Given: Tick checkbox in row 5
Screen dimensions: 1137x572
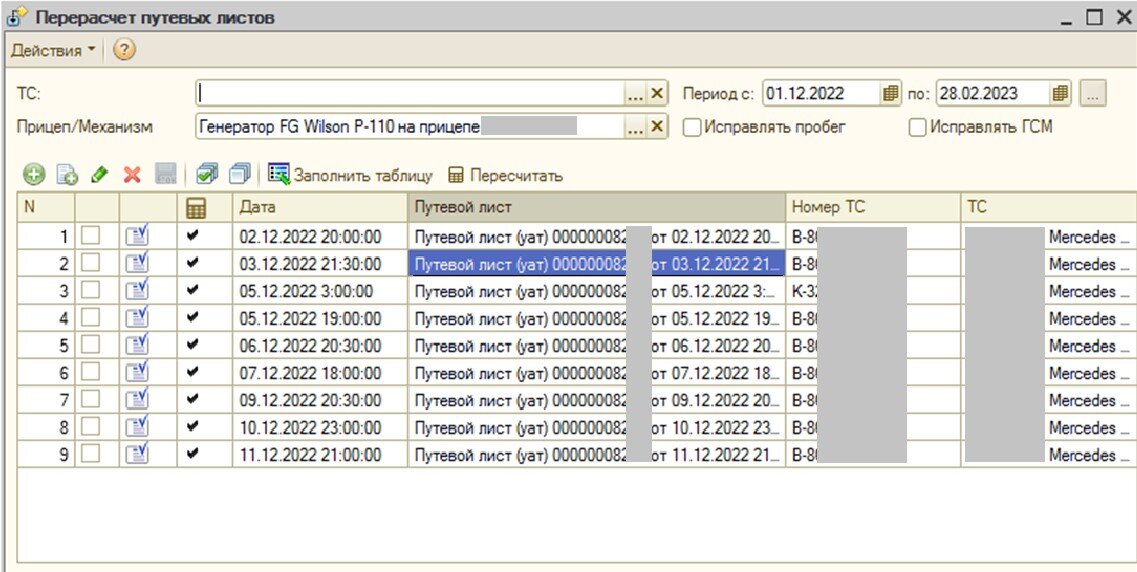Looking at the screenshot, I should pos(90,346).
